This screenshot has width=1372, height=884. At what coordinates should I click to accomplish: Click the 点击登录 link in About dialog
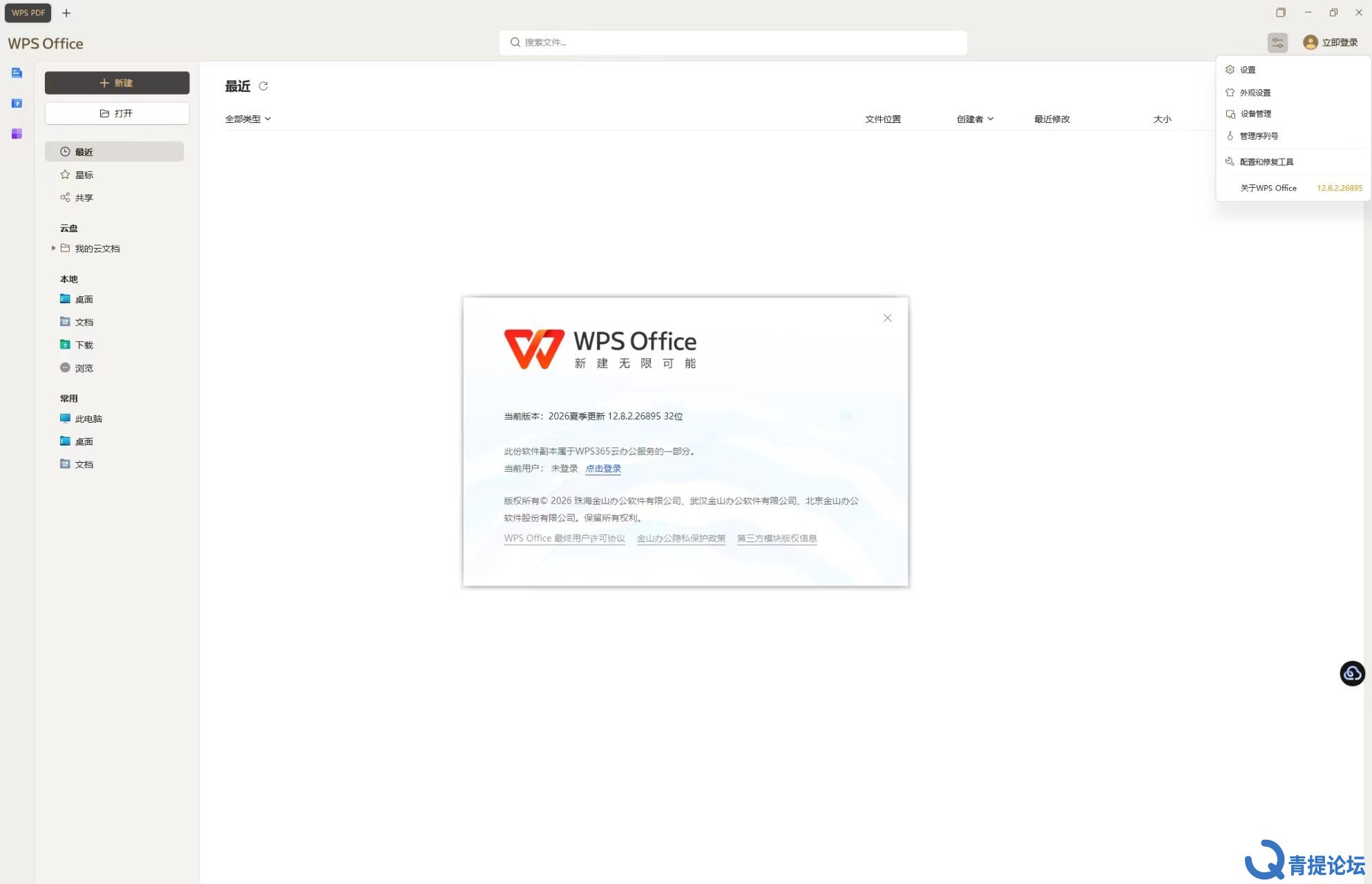tap(603, 468)
